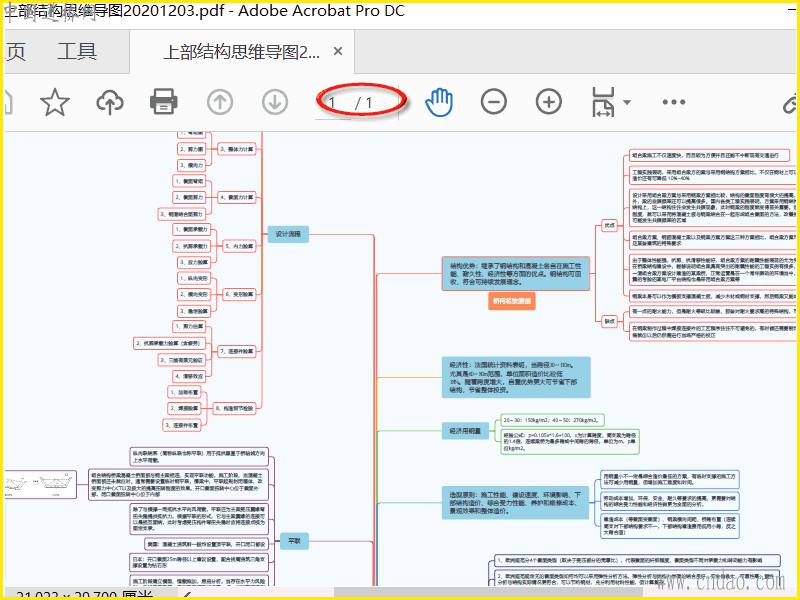Click the page number input field
800x600 pixels.
tap(334, 103)
